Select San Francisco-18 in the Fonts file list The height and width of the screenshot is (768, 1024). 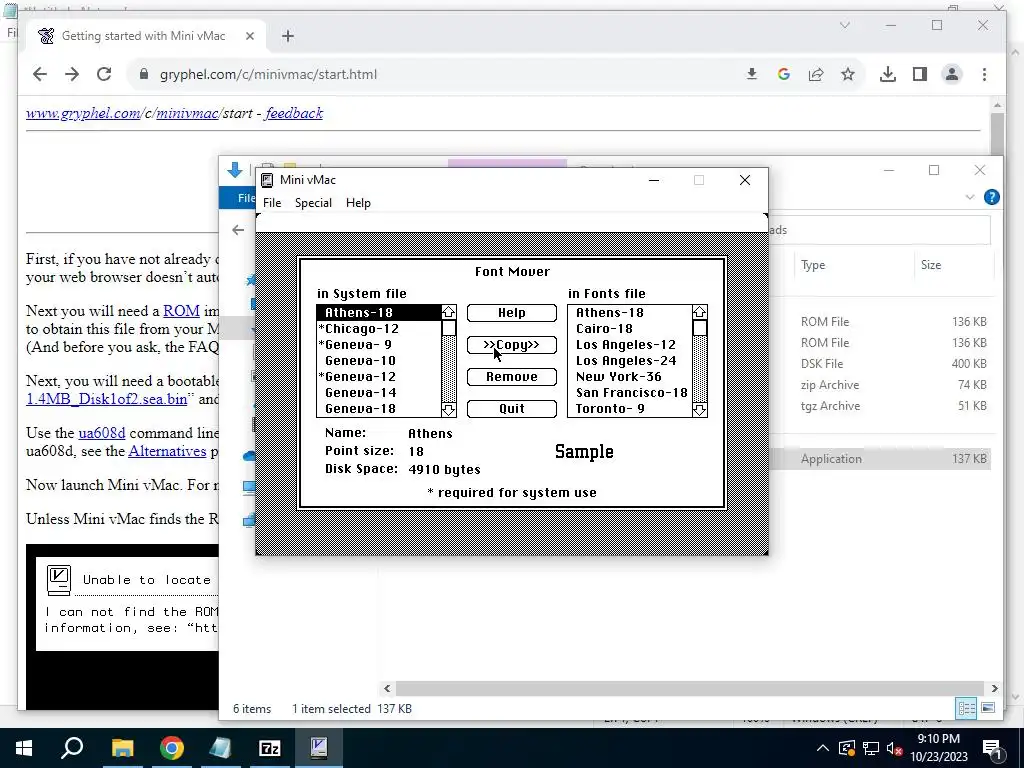tap(630, 392)
